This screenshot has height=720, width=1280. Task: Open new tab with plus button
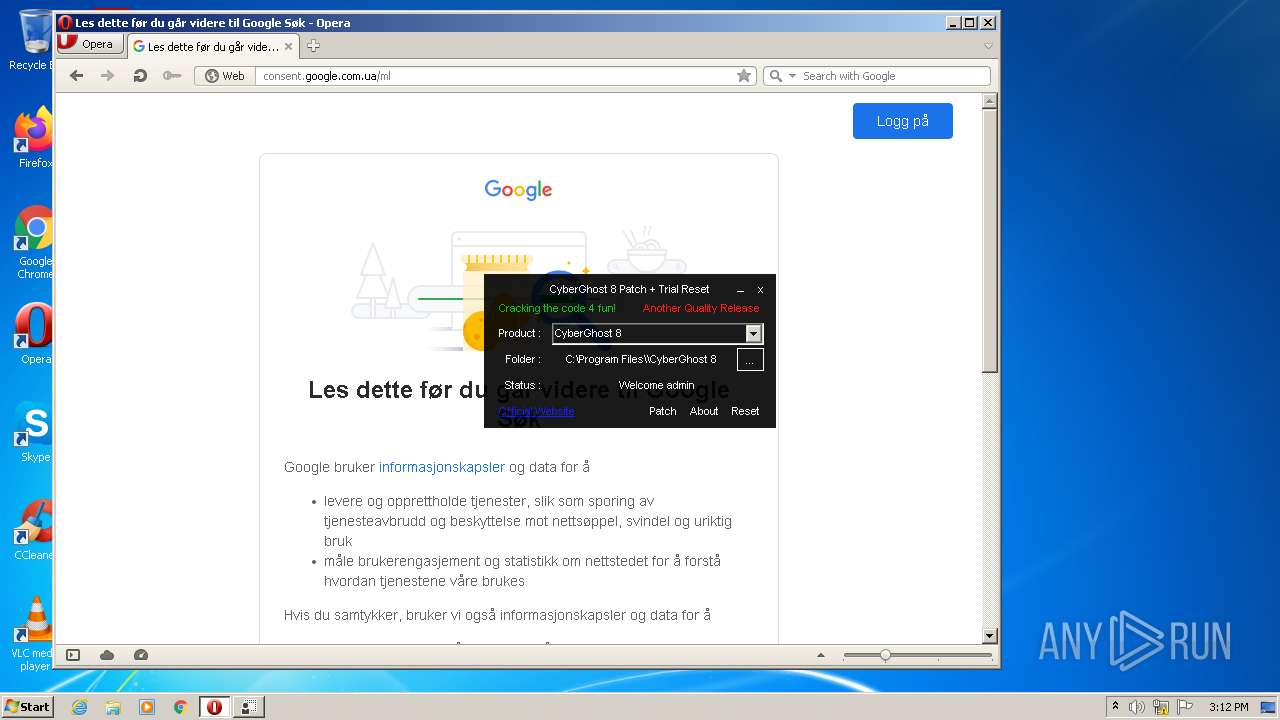pos(313,46)
